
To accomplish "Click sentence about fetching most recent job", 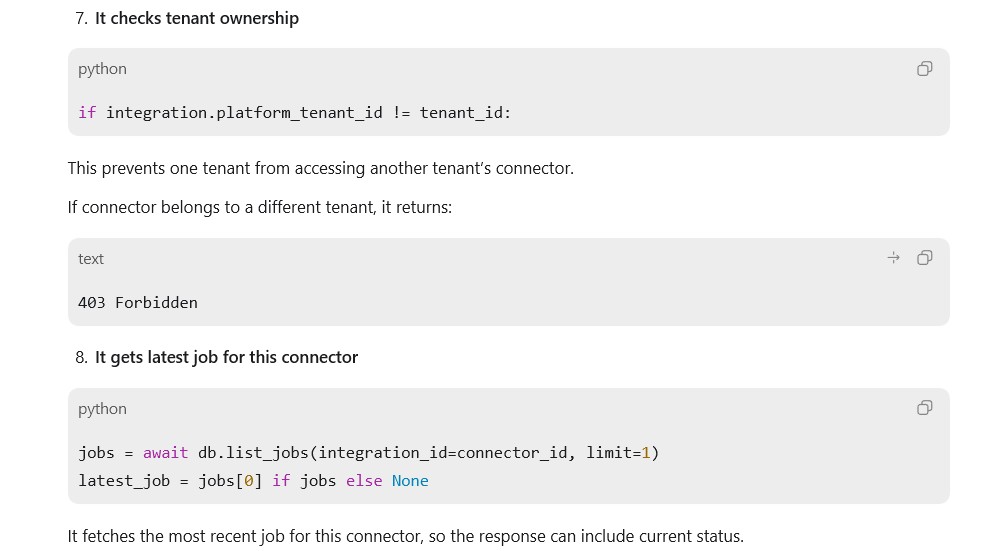I will (x=405, y=537).
